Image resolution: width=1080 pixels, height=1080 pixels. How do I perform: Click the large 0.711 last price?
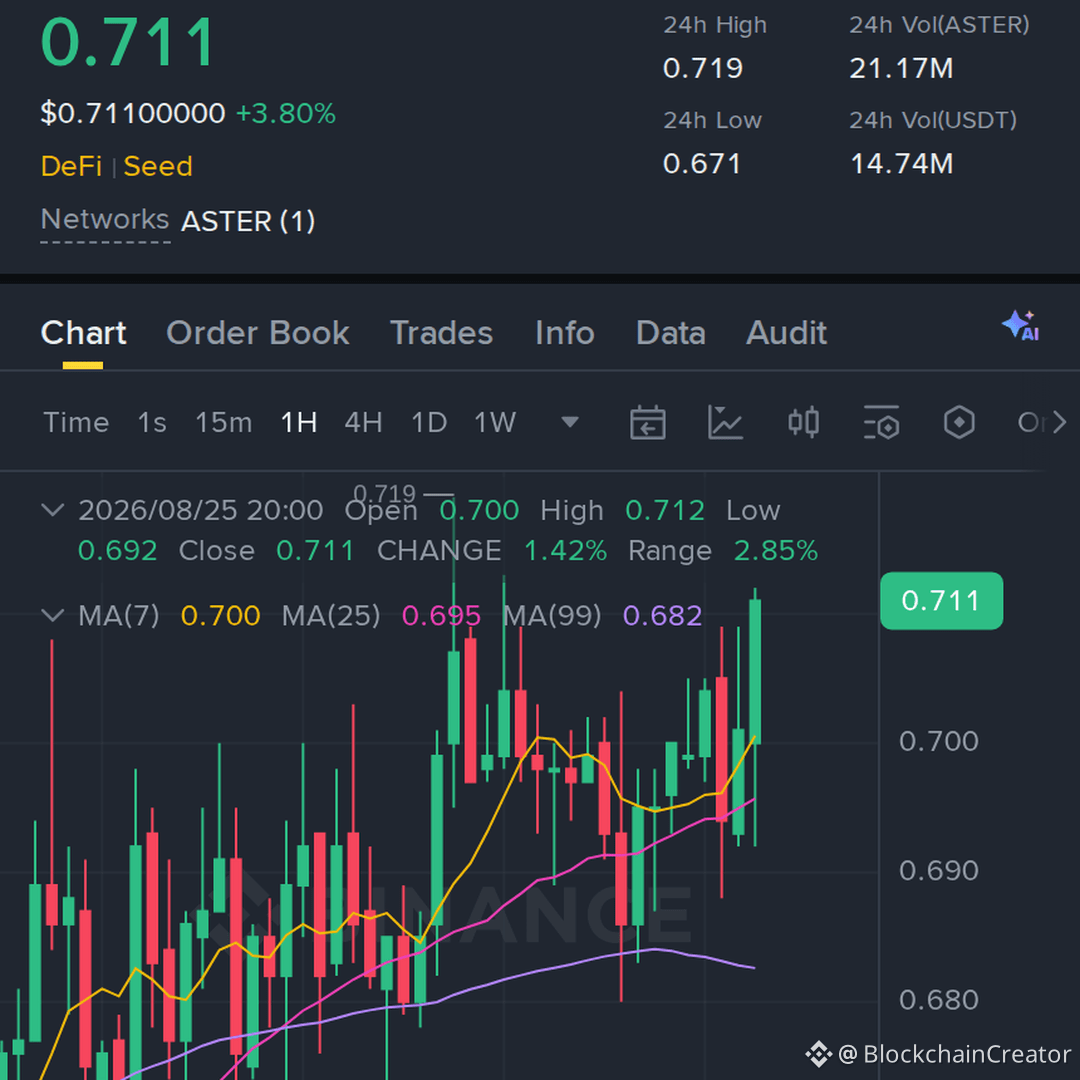point(128,43)
